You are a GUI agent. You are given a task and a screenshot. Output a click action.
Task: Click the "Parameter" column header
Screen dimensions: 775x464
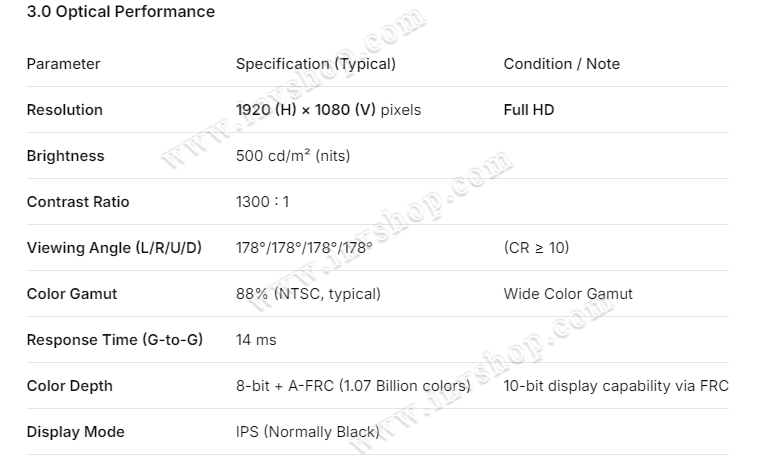(x=63, y=64)
